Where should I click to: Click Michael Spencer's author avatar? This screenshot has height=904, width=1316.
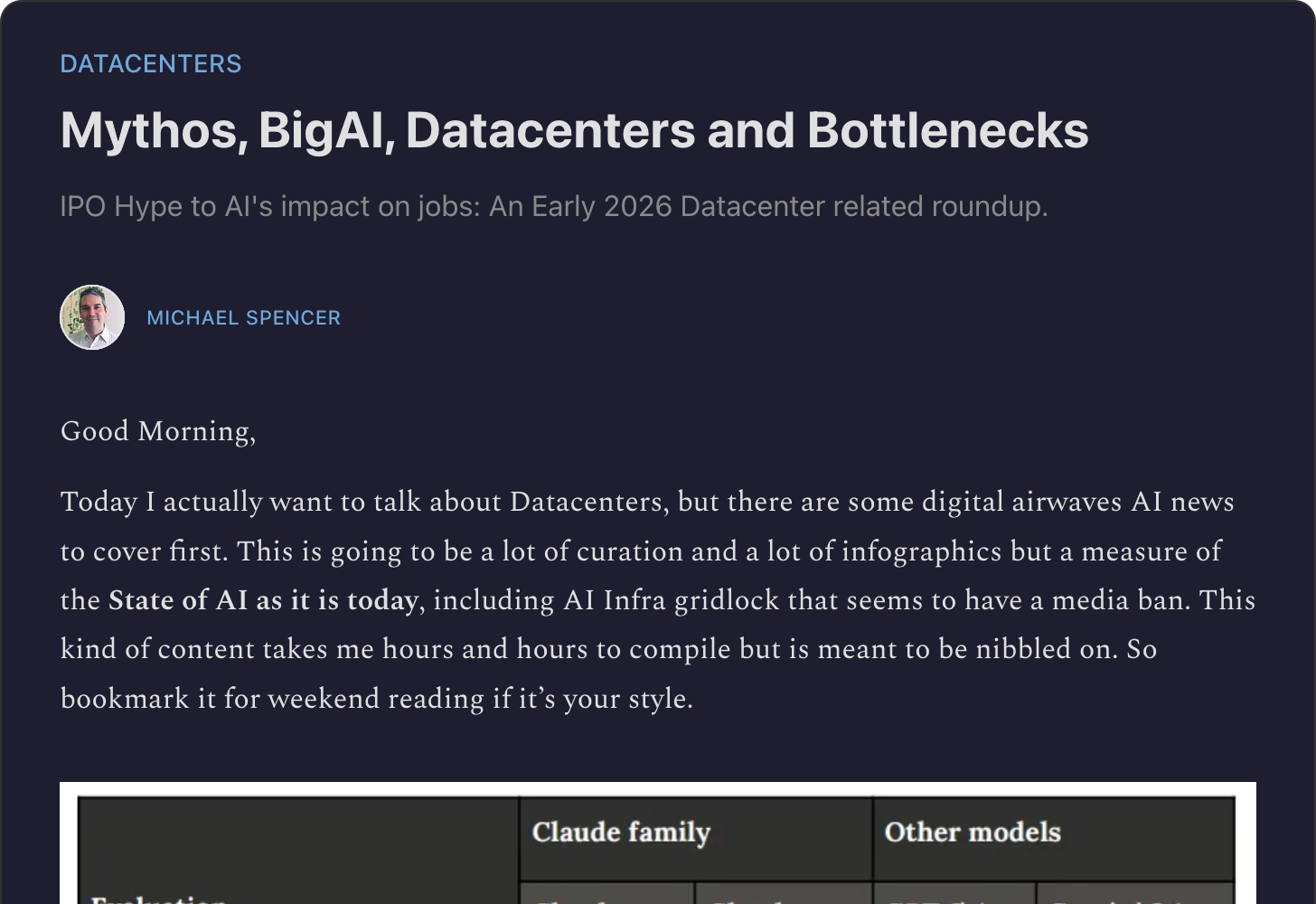[92, 317]
